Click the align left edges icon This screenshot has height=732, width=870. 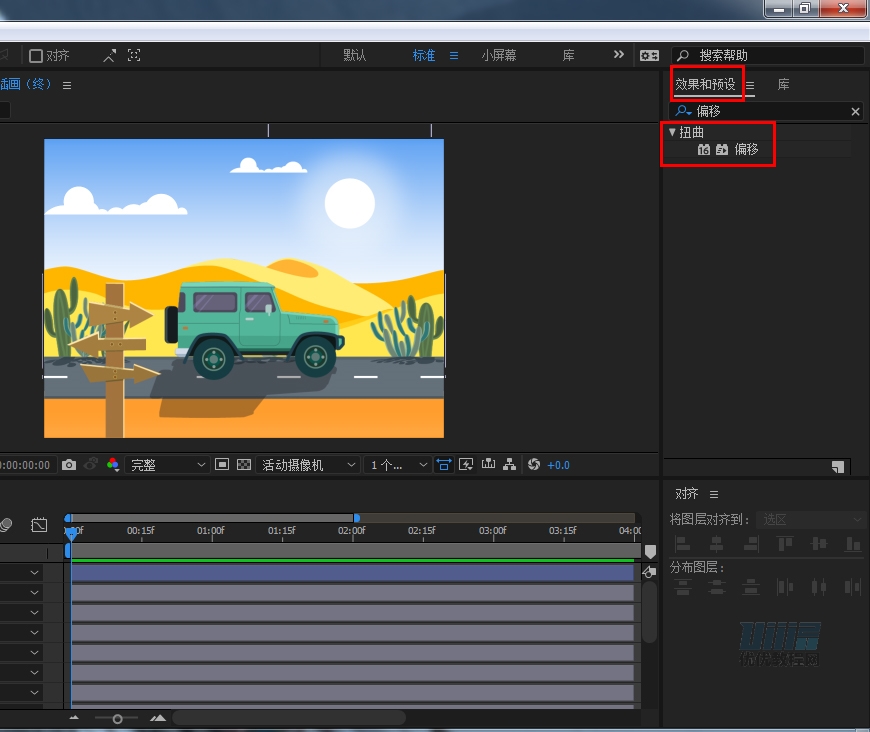[x=682, y=543]
